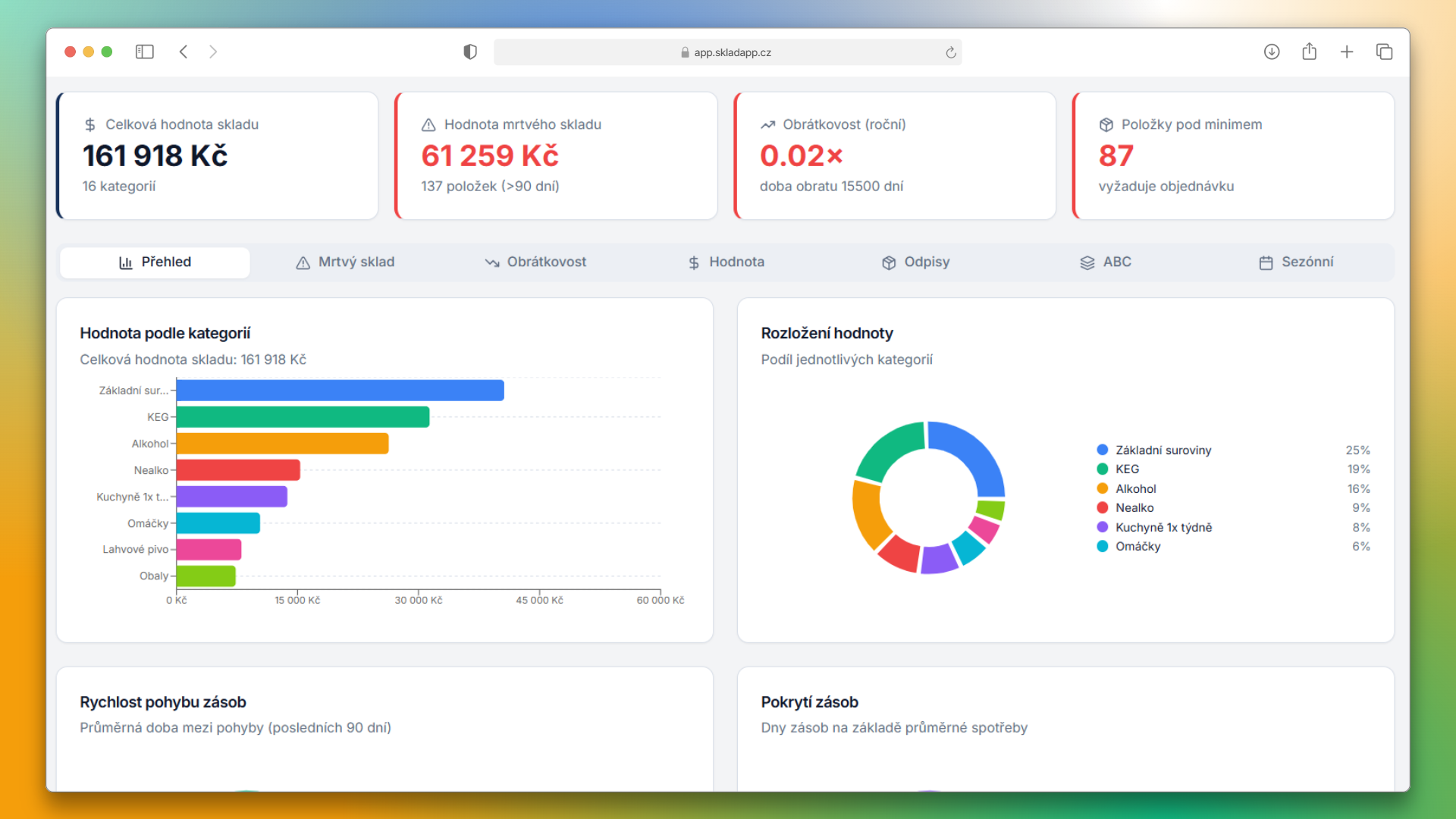This screenshot has height=819, width=1456.
Task: Open the browser downloads icon
Action: click(x=1272, y=52)
